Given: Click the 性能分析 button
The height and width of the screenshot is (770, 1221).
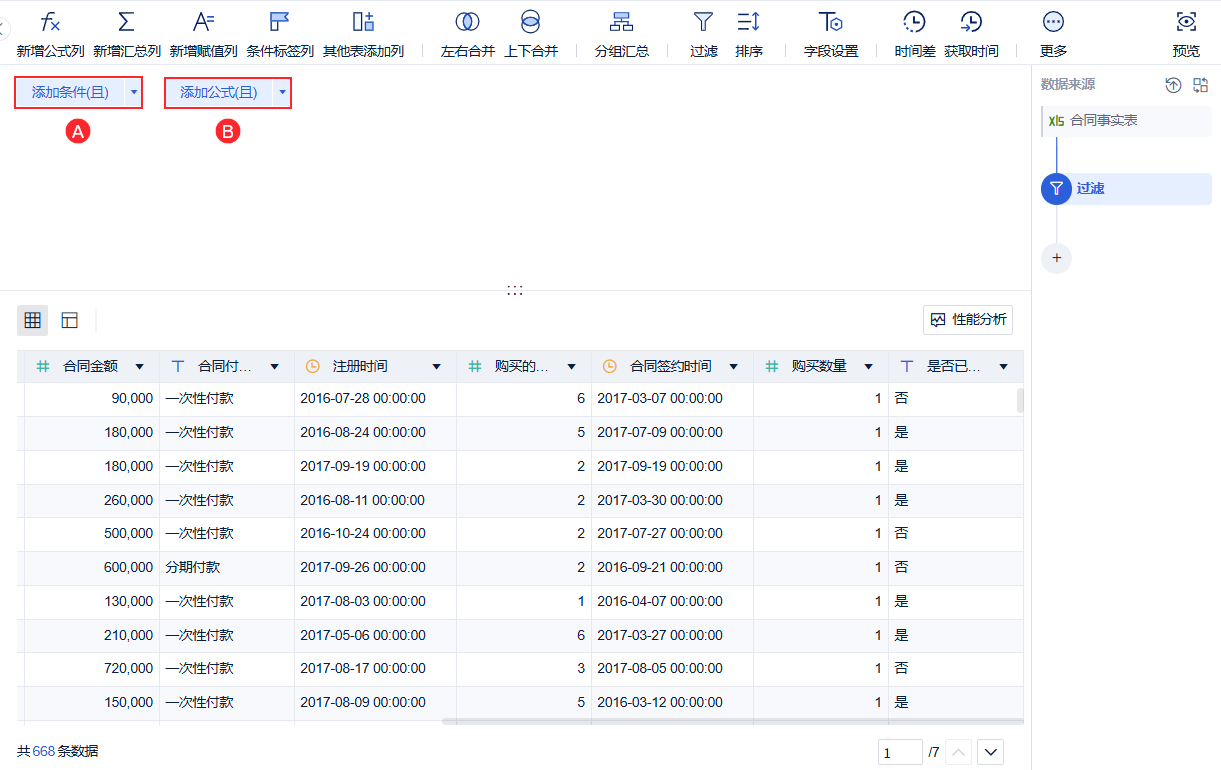Looking at the screenshot, I should click(x=967, y=320).
